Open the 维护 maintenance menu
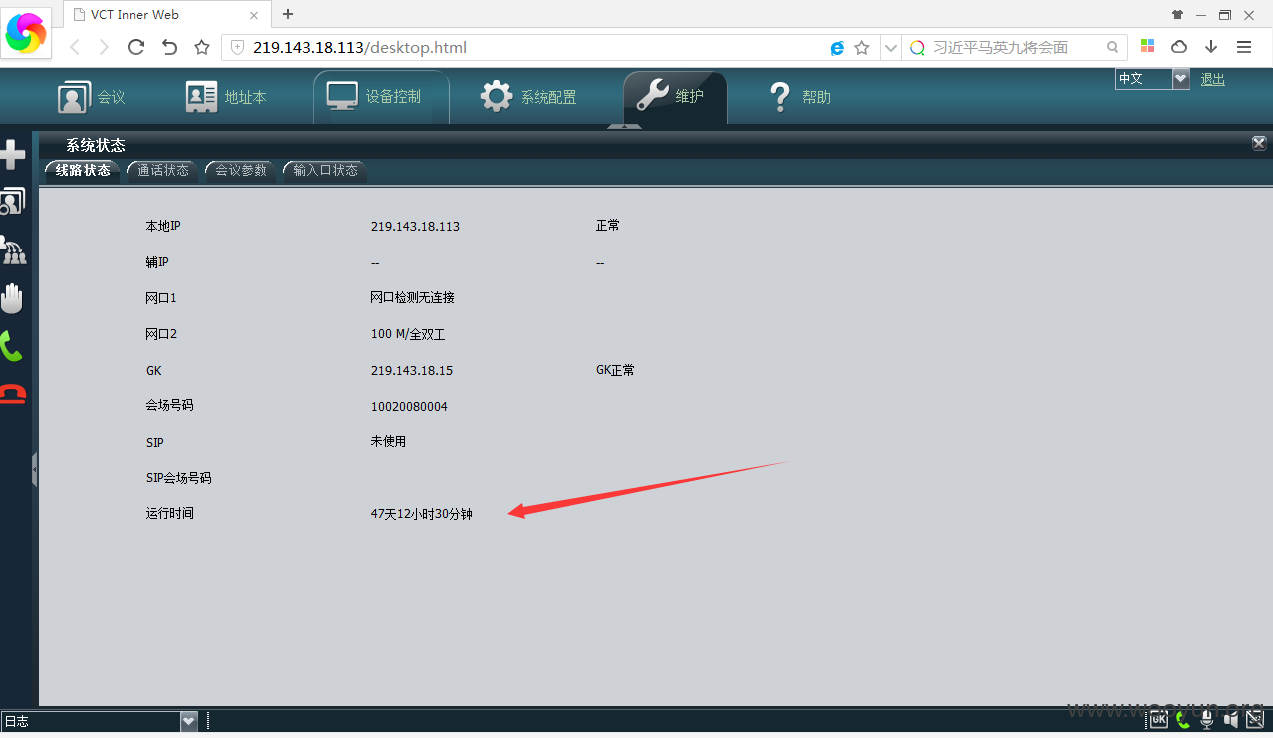The height and width of the screenshot is (738, 1273). click(675, 97)
